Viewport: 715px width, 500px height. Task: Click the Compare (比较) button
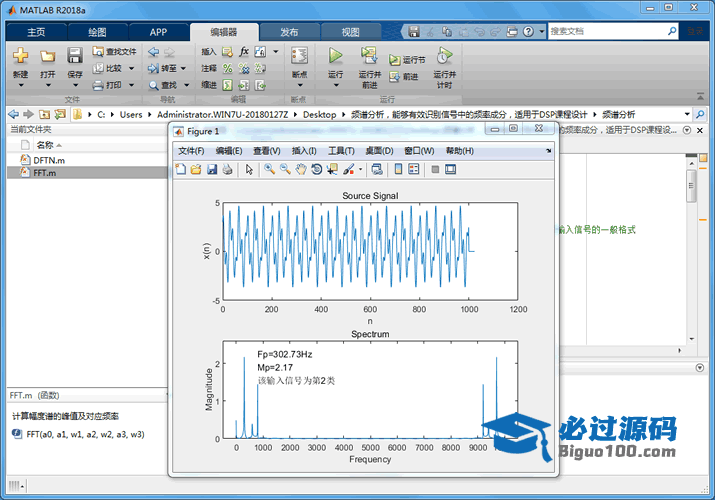[x=108, y=68]
